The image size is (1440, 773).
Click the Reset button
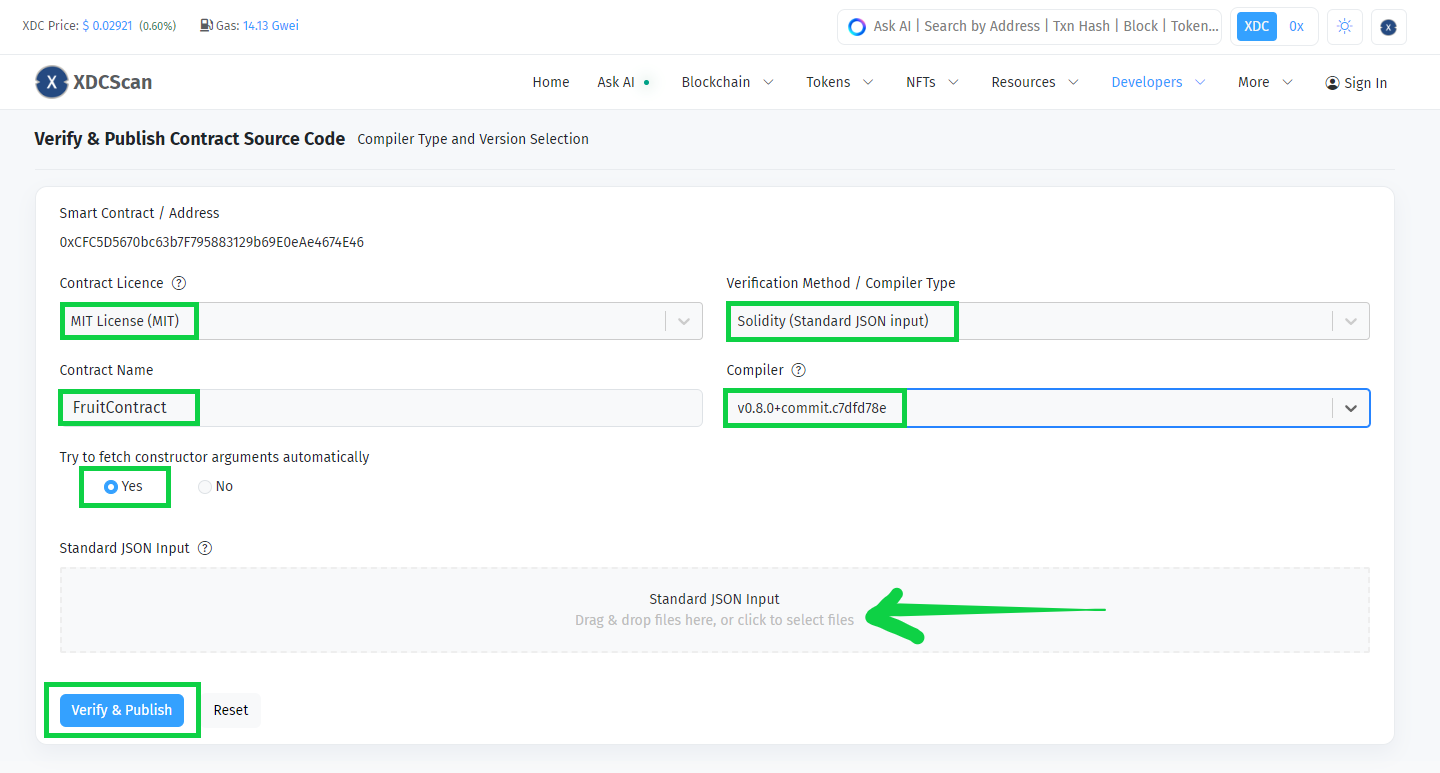(x=231, y=710)
